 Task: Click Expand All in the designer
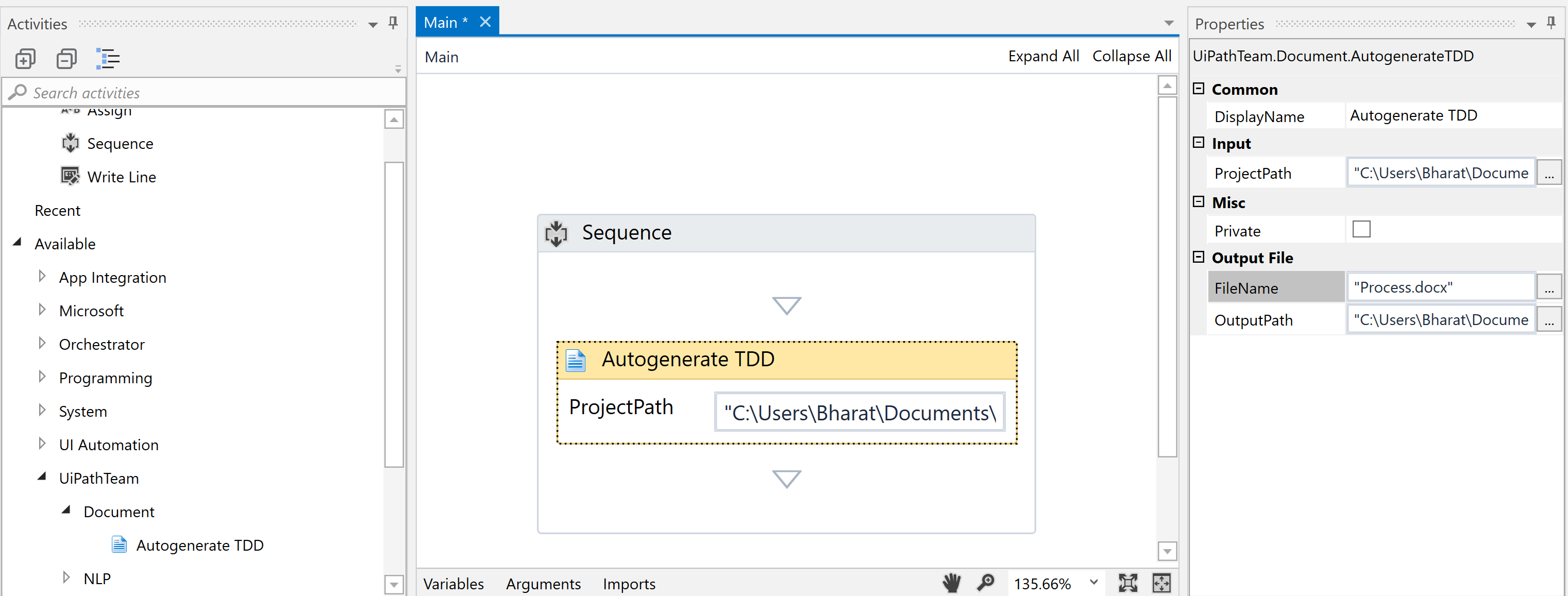[x=1043, y=56]
